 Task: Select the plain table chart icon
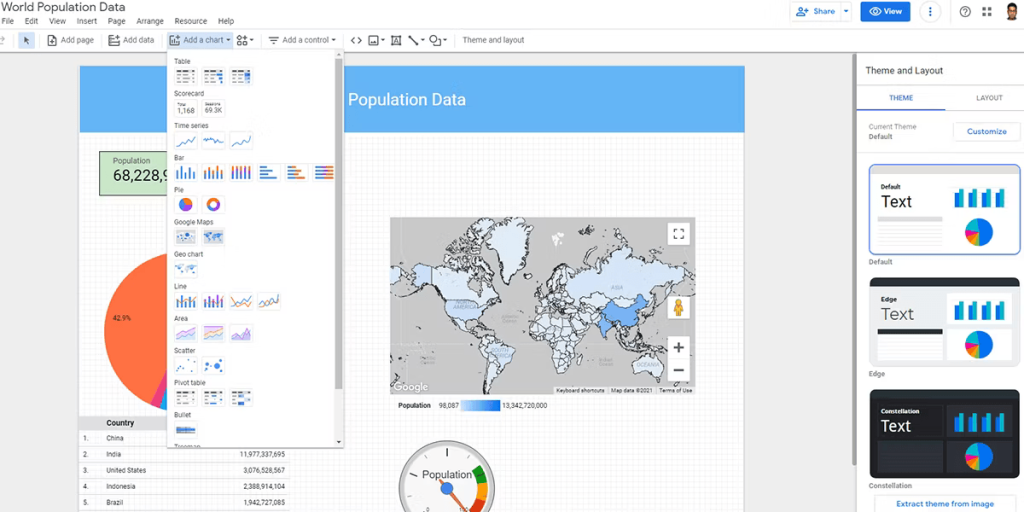(185, 76)
